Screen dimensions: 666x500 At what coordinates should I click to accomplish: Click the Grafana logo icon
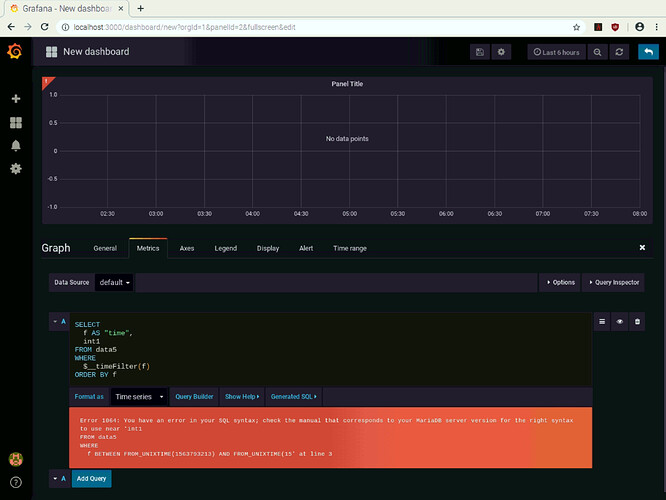point(15,51)
